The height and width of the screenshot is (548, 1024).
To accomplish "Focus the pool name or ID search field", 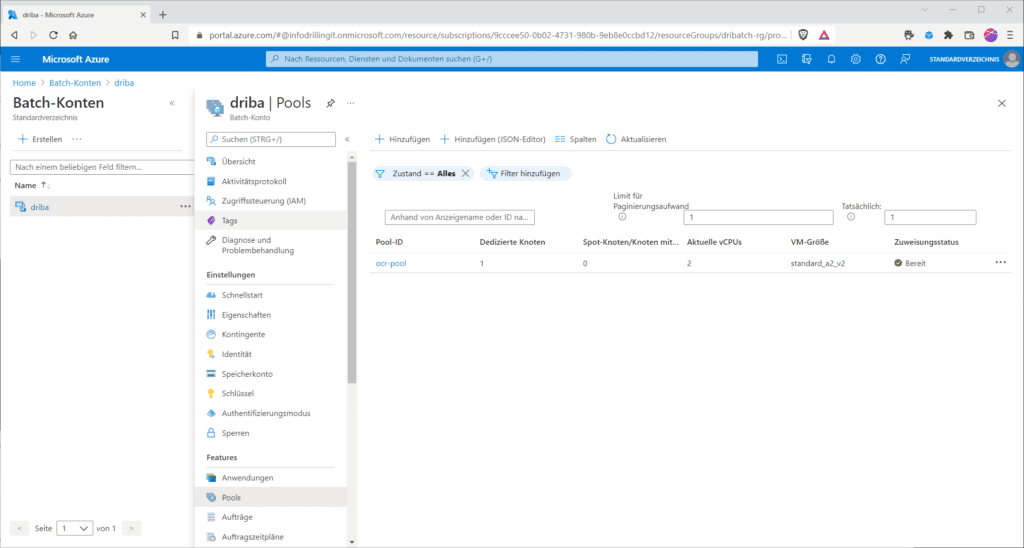I will (460, 217).
